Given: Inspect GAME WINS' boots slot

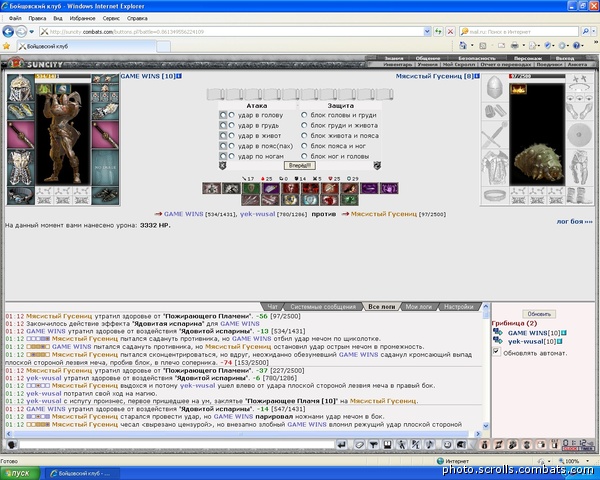Looking at the screenshot, I should pos(105,196).
